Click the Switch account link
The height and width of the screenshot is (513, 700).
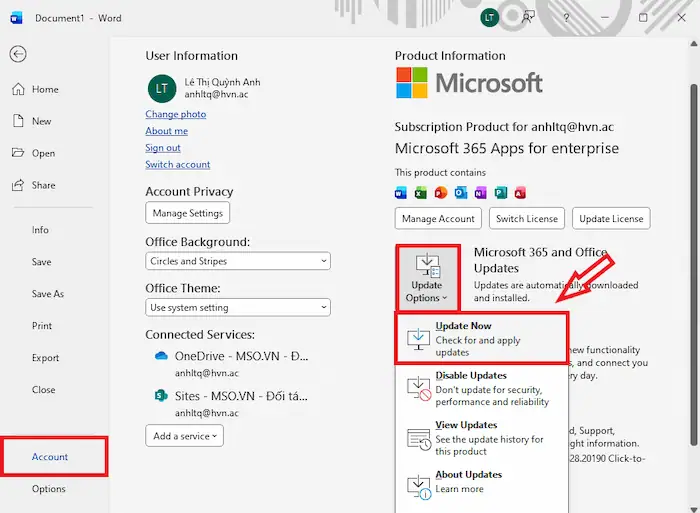click(x=177, y=164)
